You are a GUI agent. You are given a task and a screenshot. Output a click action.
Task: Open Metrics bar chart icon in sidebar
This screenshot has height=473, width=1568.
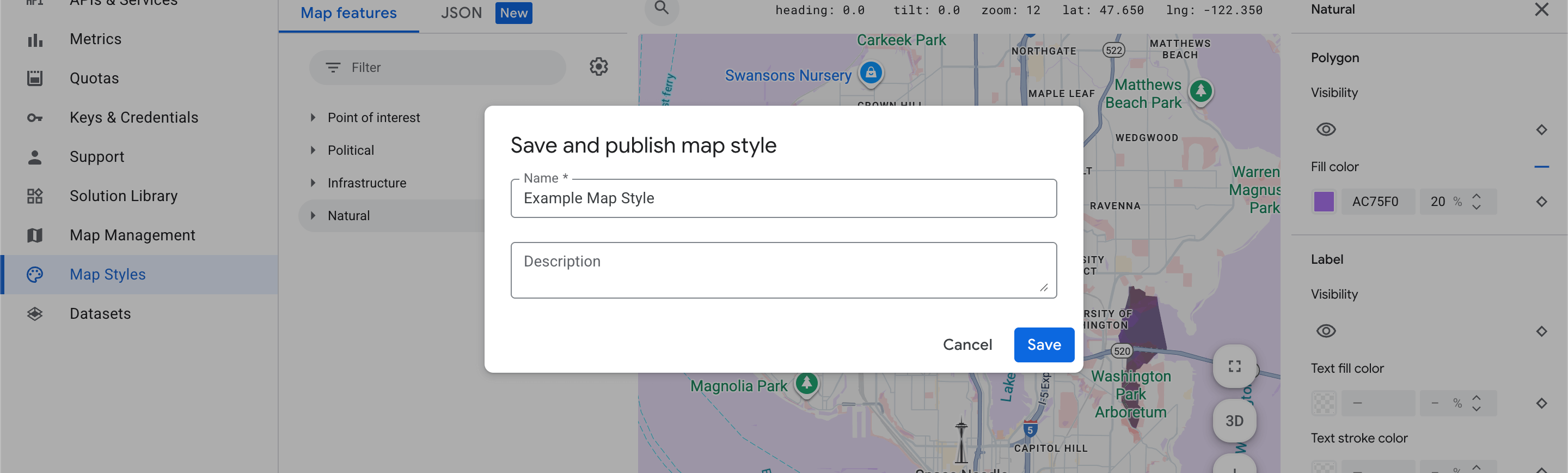pyautogui.click(x=35, y=40)
